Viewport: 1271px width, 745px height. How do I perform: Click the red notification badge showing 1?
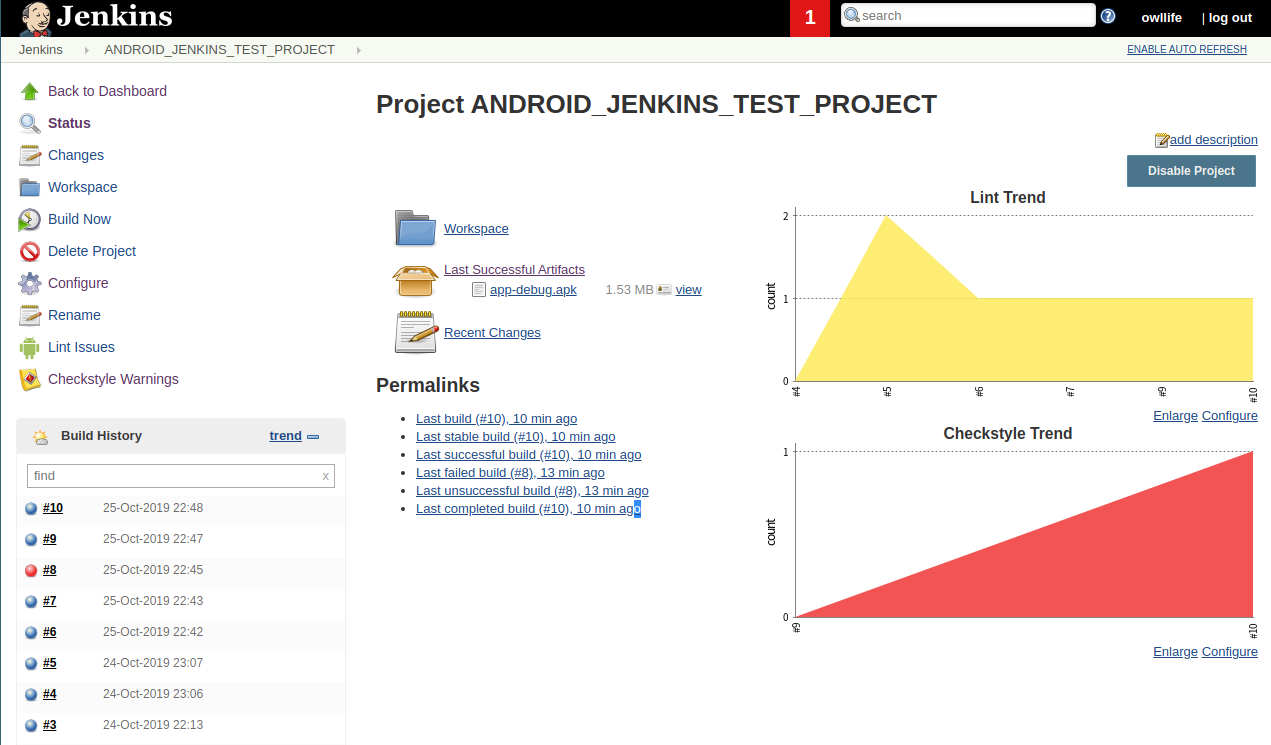coord(810,18)
